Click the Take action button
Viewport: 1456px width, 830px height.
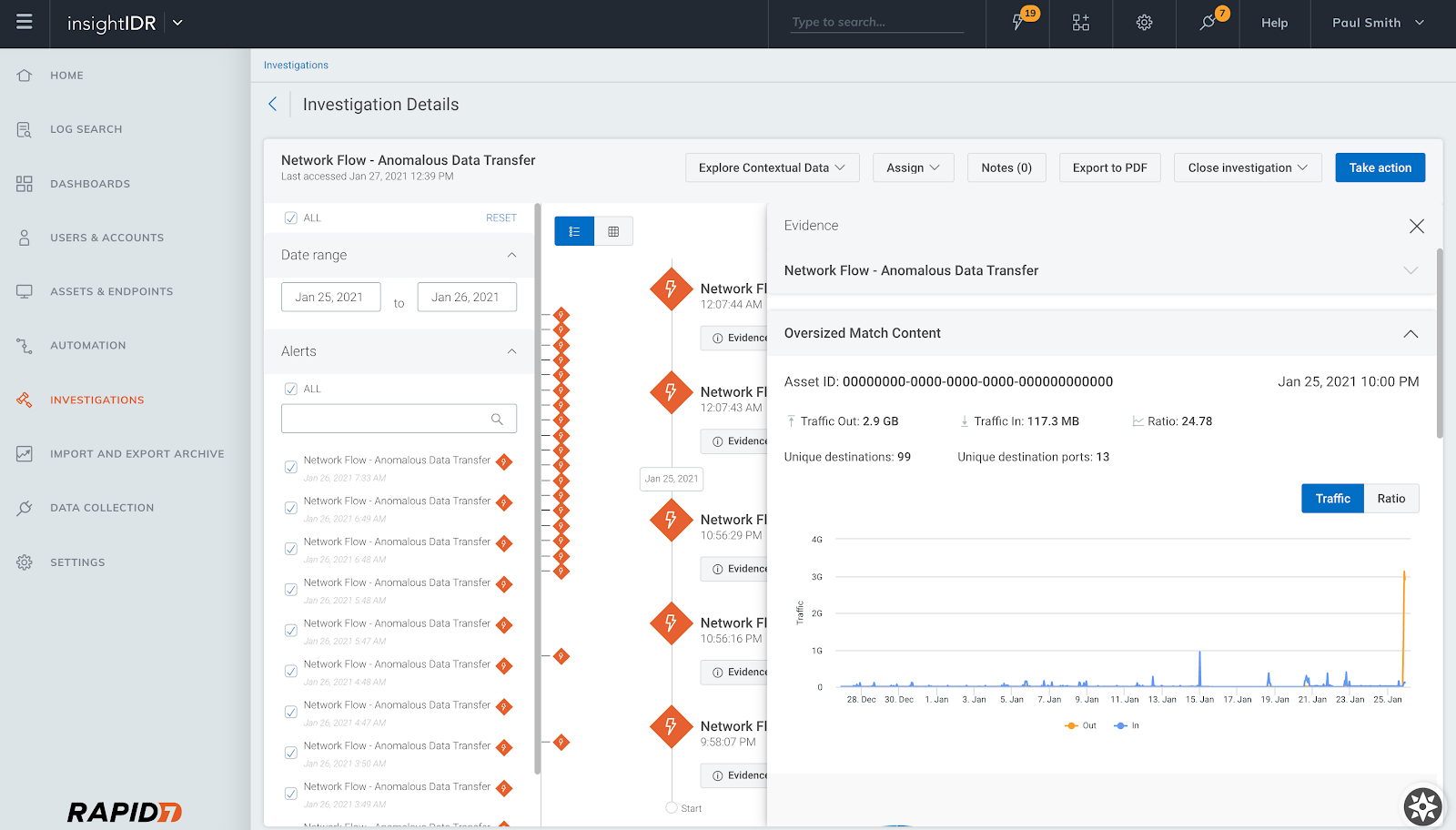(x=1380, y=167)
